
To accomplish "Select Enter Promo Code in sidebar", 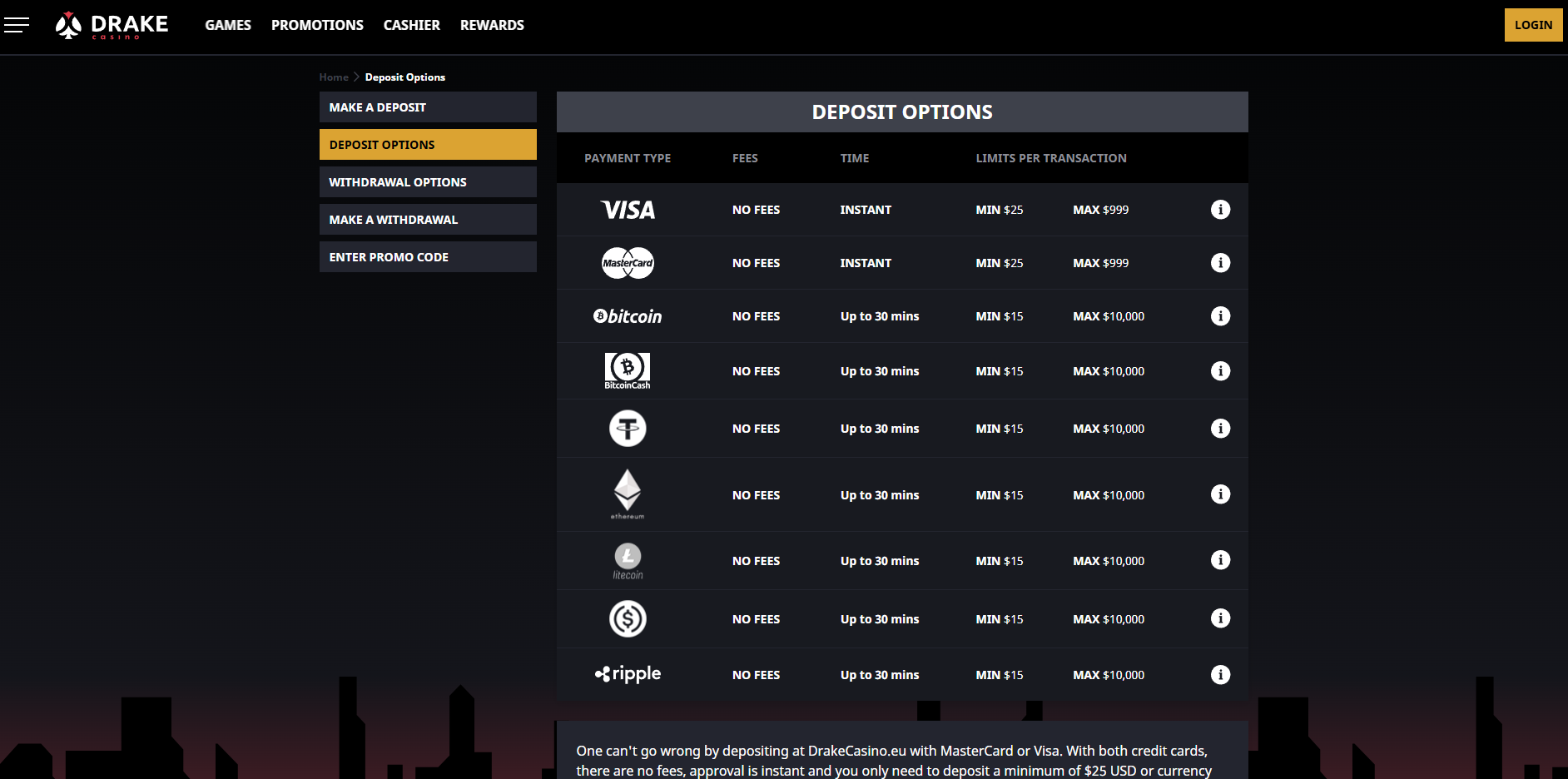I will coord(428,257).
